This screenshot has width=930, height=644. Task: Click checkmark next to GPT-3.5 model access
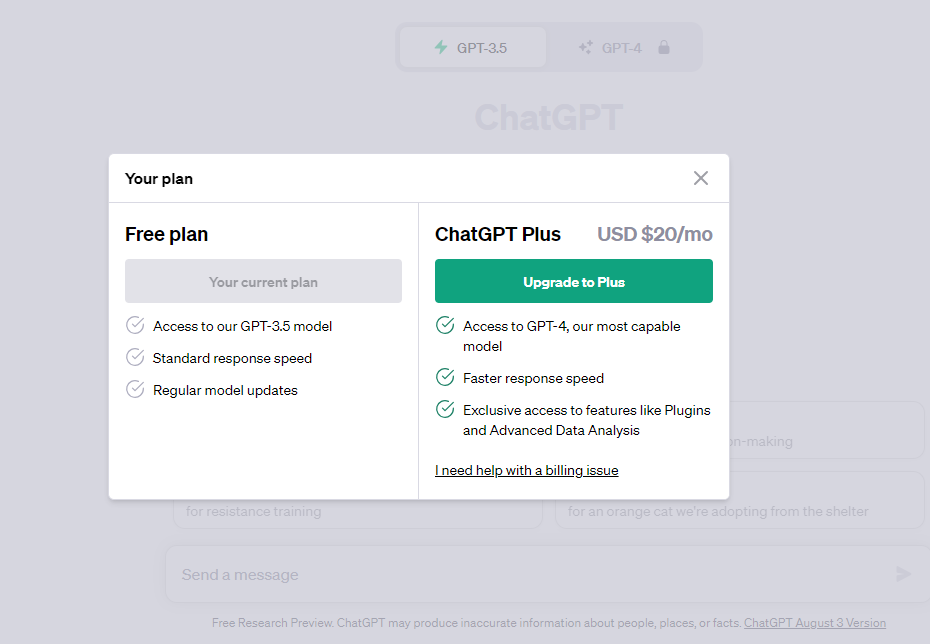point(135,325)
